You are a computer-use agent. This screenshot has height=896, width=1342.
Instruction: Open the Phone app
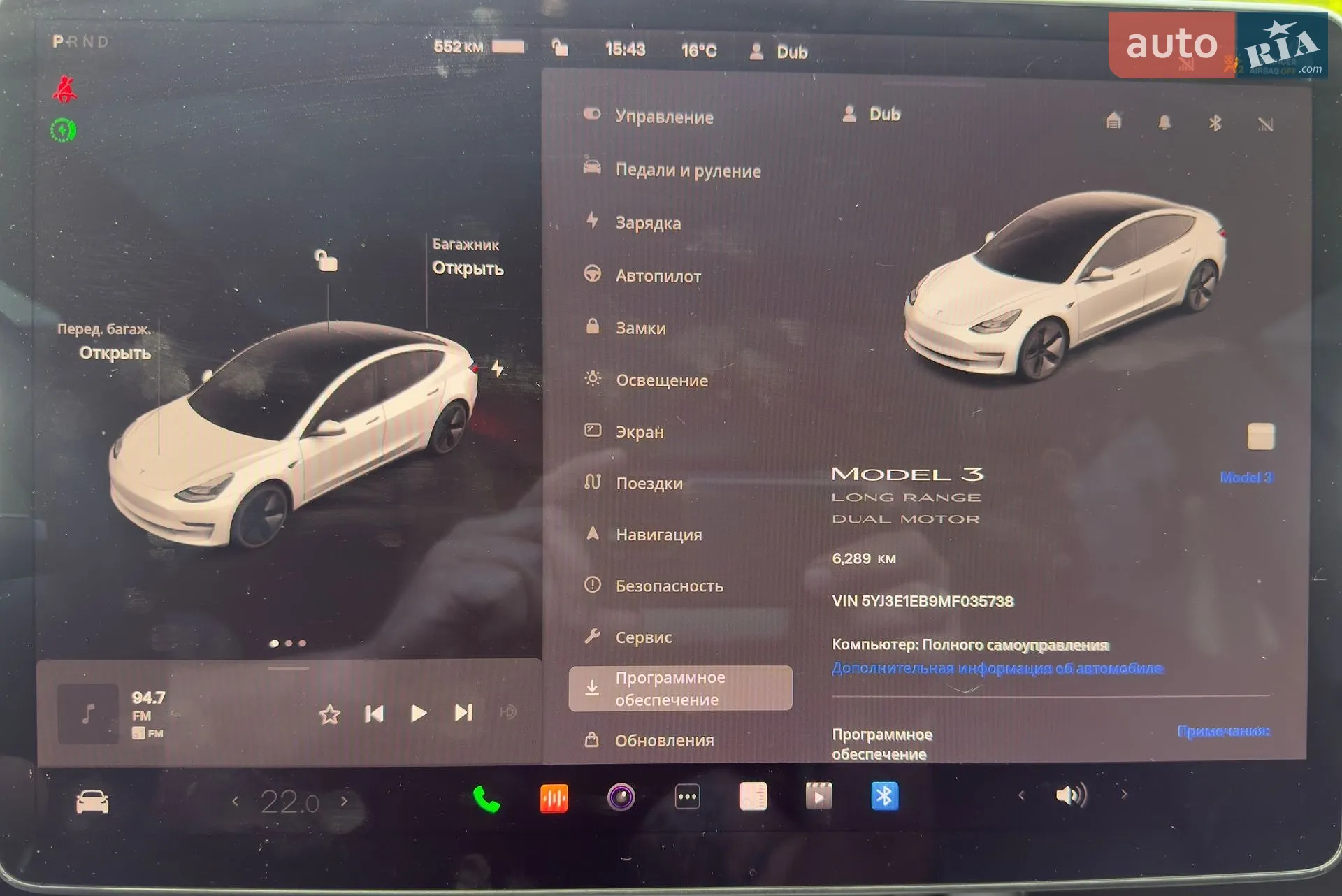(x=486, y=799)
